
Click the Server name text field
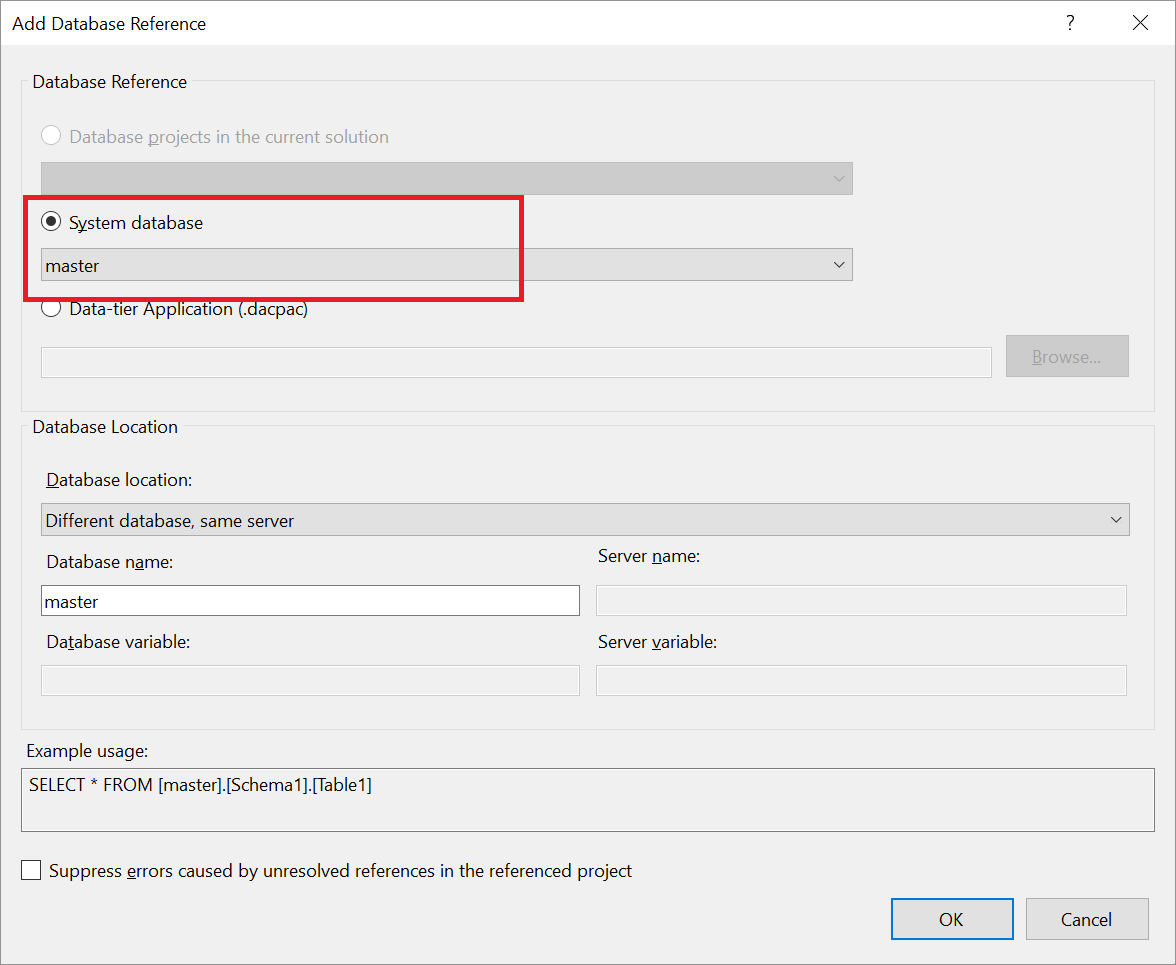(861, 601)
